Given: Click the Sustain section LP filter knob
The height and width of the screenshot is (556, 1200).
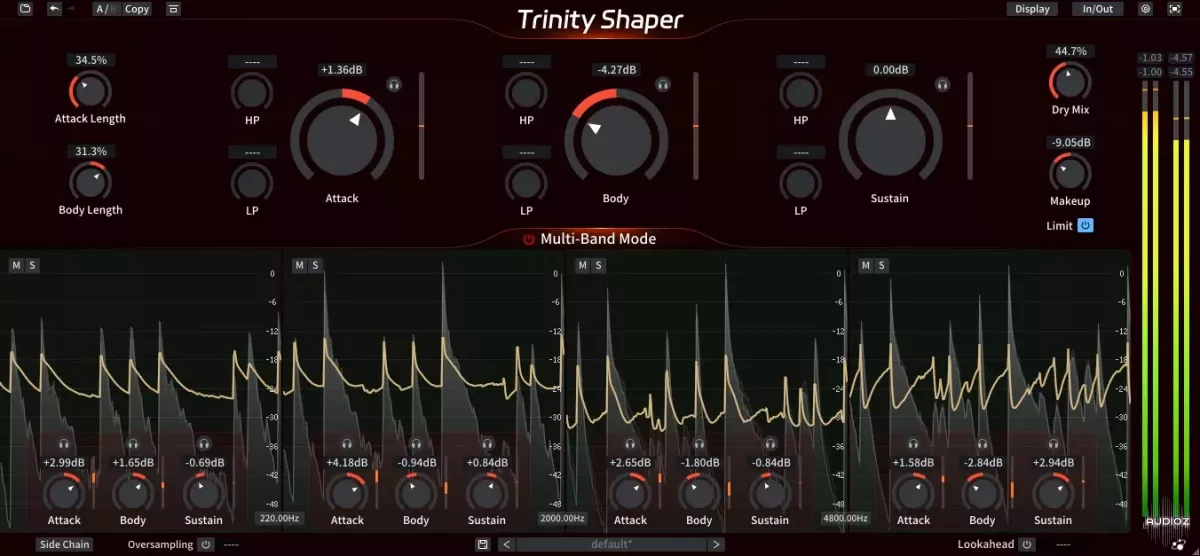Looking at the screenshot, I should click(x=800, y=182).
